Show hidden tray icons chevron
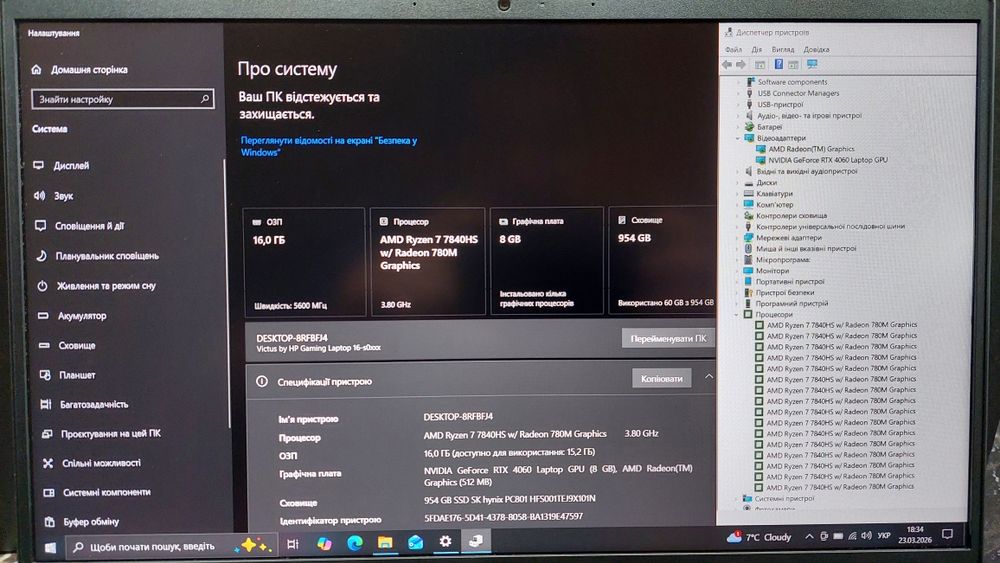This screenshot has height=563, width=1000. coord(809,537)
